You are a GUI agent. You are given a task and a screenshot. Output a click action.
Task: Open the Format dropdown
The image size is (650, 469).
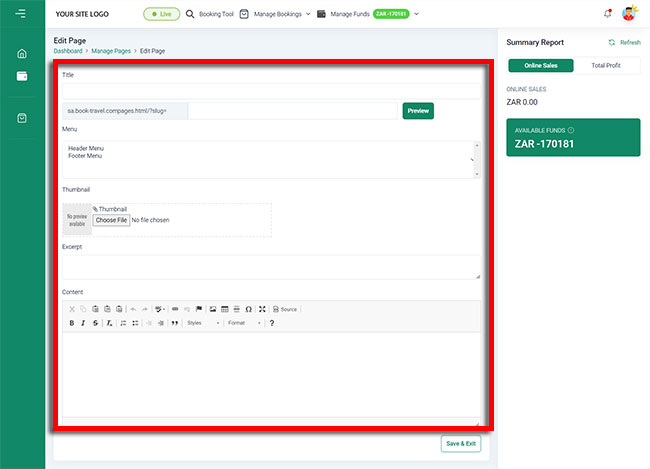pos(244,323)
